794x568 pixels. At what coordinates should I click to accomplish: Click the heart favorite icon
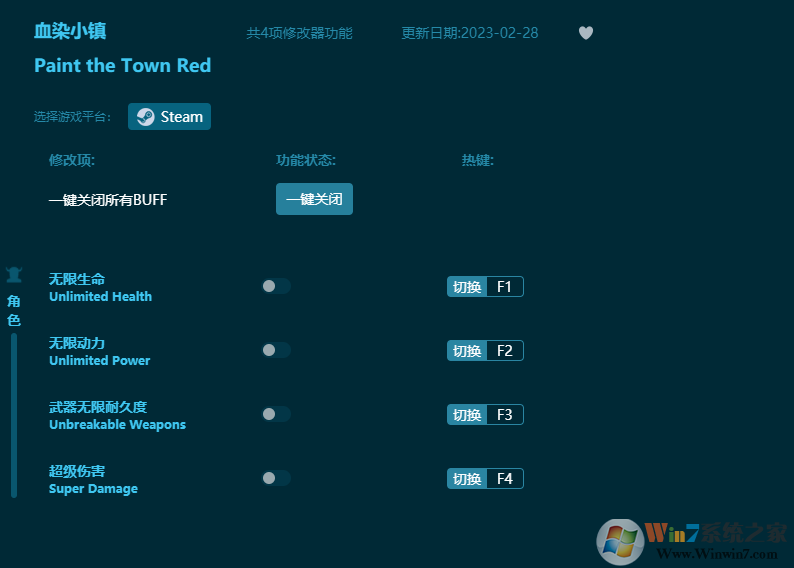586,33
